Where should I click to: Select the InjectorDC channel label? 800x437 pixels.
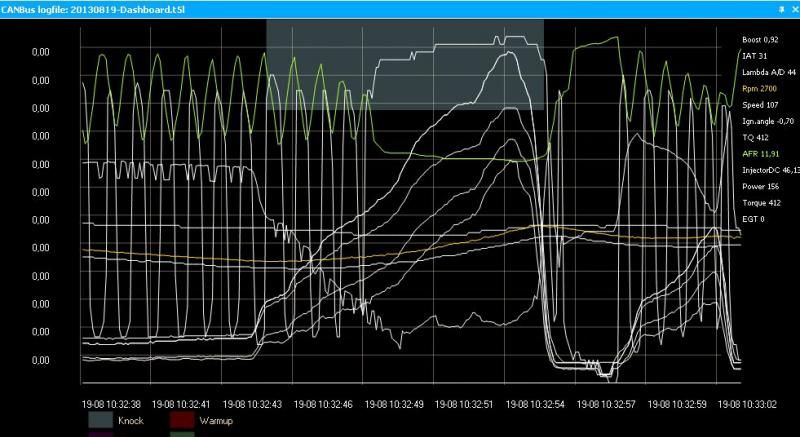(770, 170)
